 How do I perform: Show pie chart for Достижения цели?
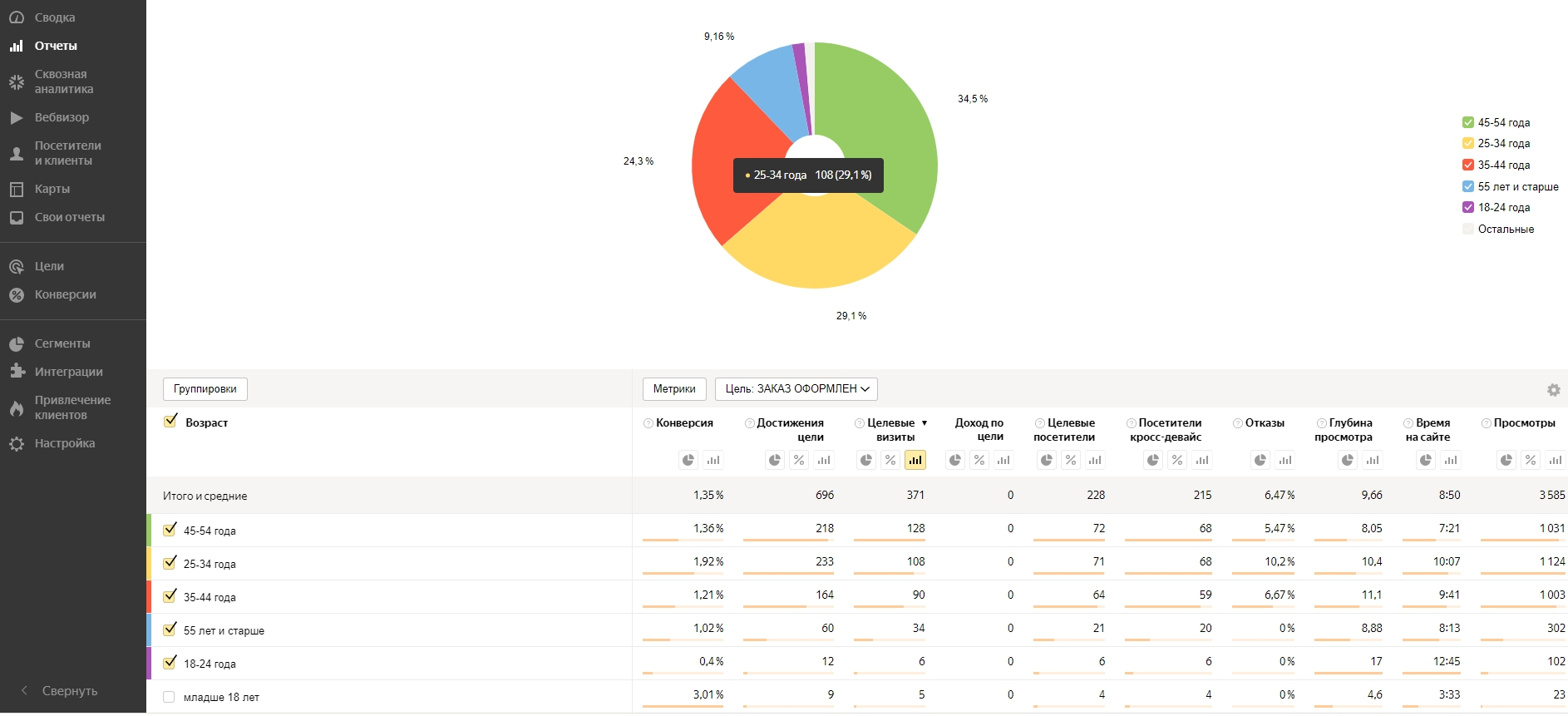point(775,460)
